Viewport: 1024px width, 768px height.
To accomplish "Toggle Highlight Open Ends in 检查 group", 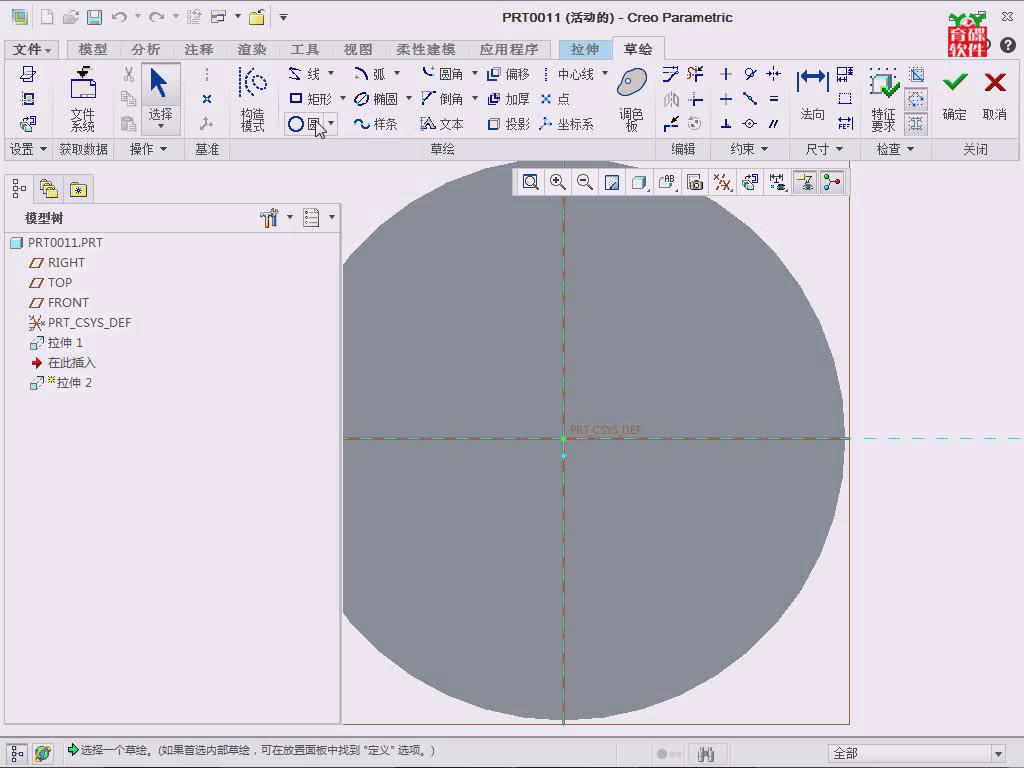I will 916,99.
